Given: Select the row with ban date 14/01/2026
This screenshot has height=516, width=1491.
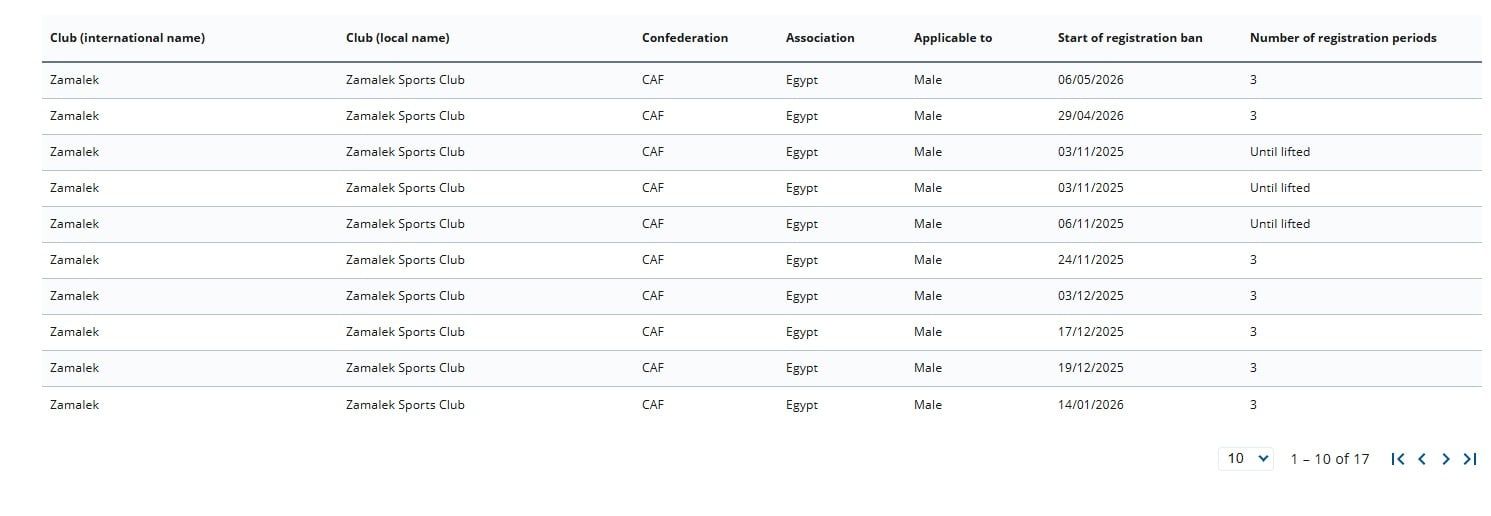Looking at the screenshot, I should [x=762, y=405].
